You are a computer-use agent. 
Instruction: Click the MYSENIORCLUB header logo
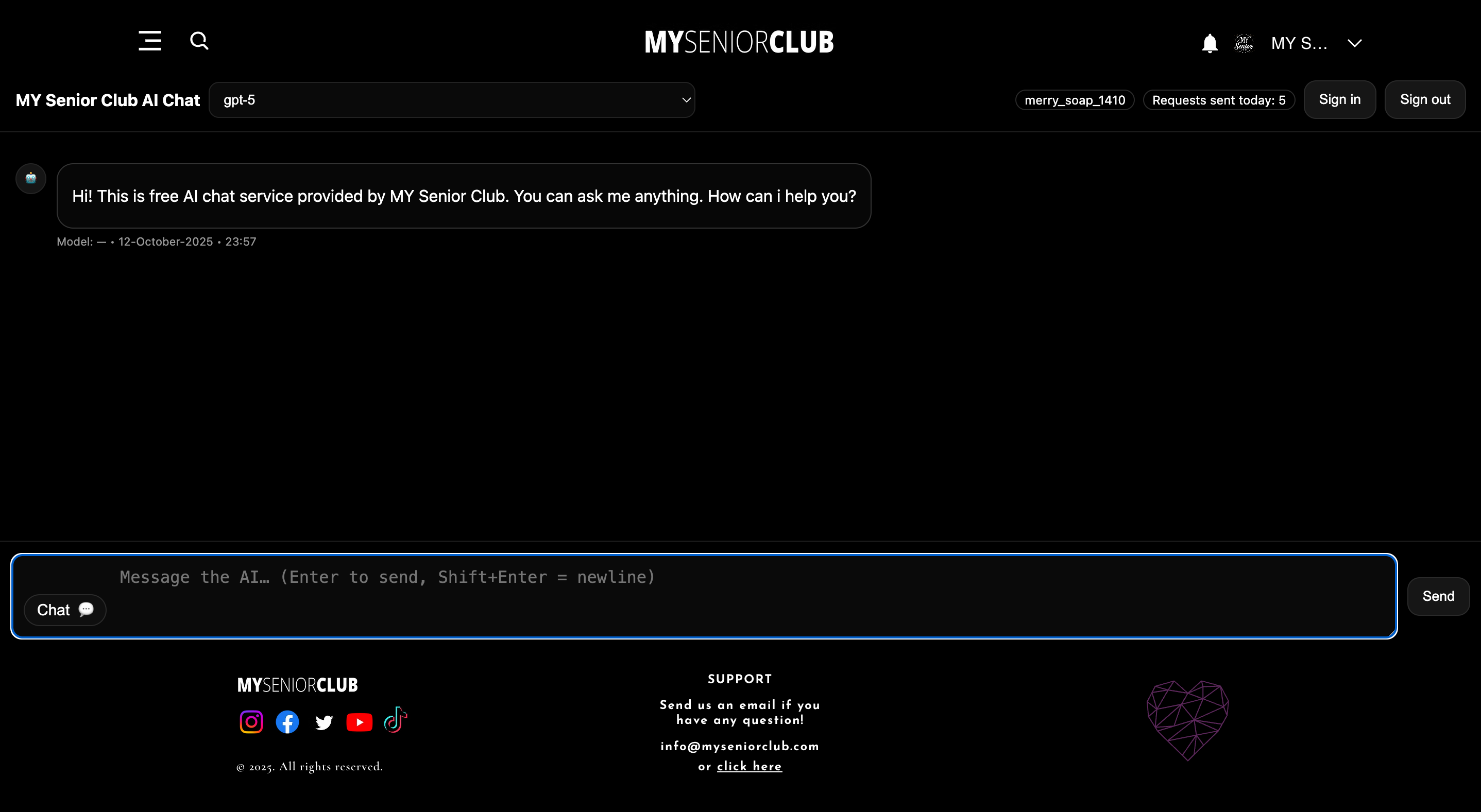click(739, 42)
